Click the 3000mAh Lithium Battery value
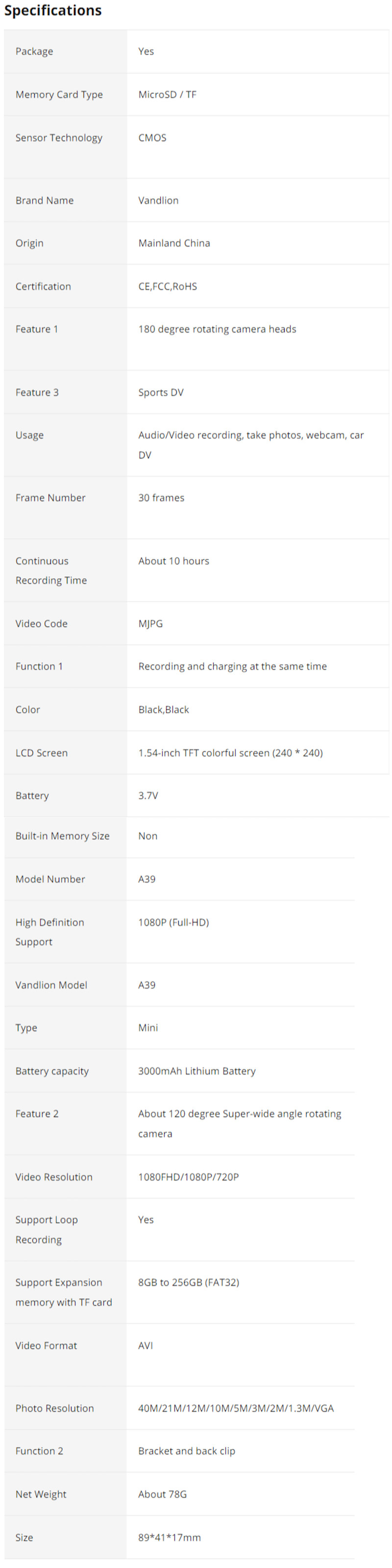Screen dimensions: 392x1568 point(196,1071)
